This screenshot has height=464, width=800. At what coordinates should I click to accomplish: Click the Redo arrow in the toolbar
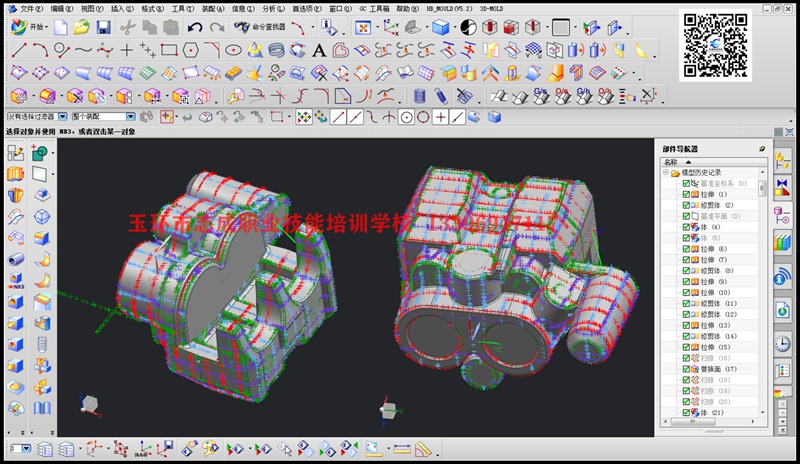point(217,27)
